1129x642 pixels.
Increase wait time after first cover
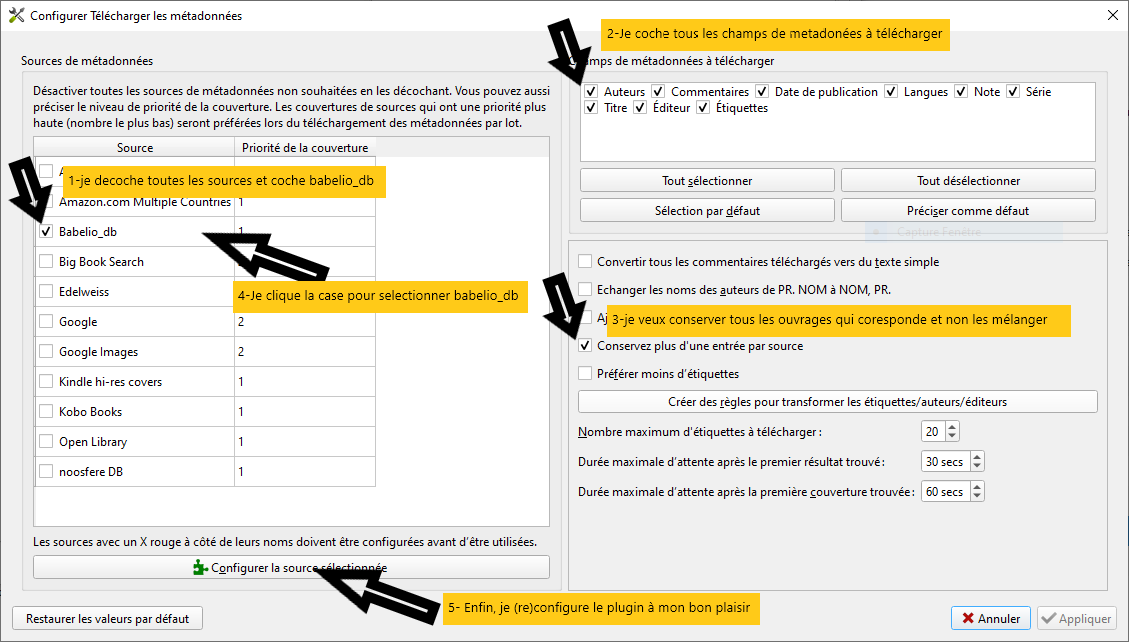tap(977, 487)
